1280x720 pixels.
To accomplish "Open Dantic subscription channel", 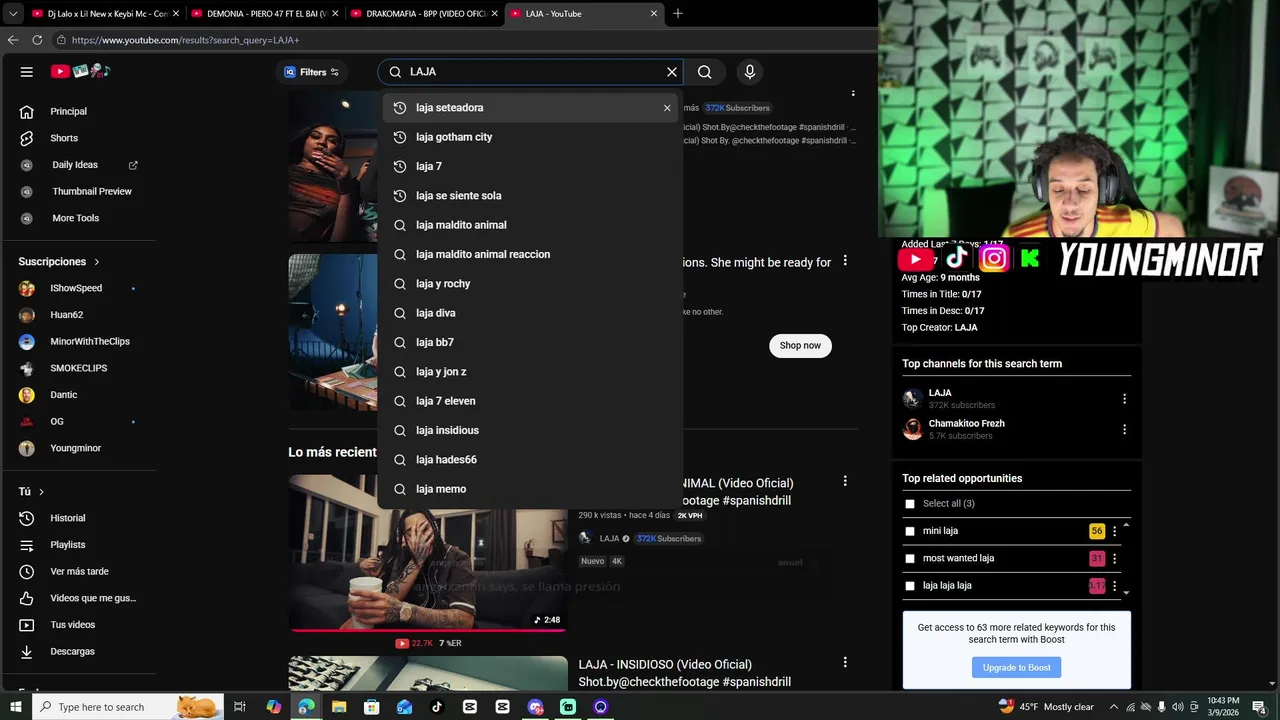I will coord(63,395).
